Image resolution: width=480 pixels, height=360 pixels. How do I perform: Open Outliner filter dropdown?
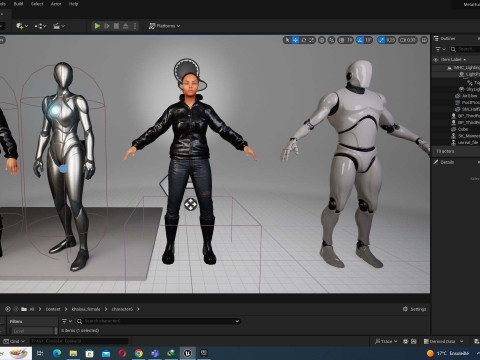(440, 49)
